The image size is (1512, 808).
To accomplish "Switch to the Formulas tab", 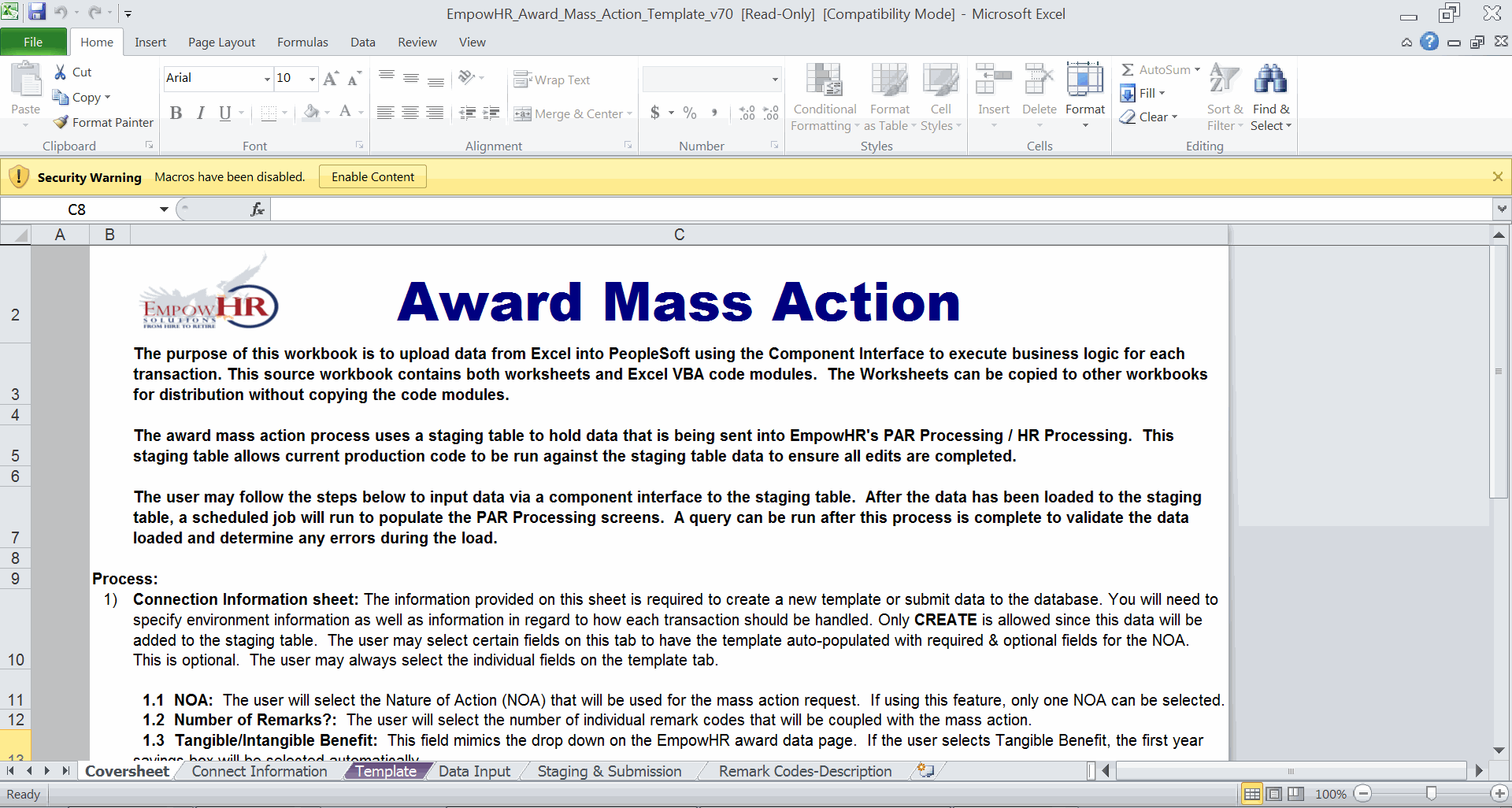I will click(x=302, y=42).
